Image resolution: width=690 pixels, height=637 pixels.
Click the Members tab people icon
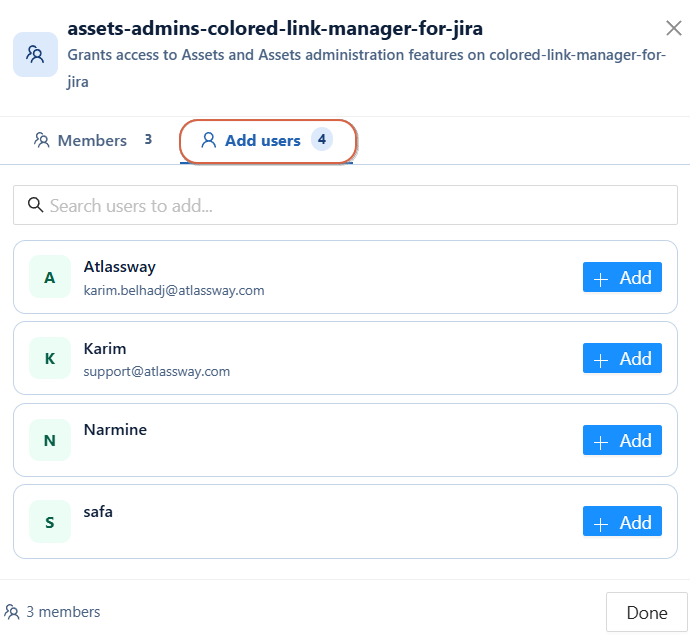click(41, 140)
